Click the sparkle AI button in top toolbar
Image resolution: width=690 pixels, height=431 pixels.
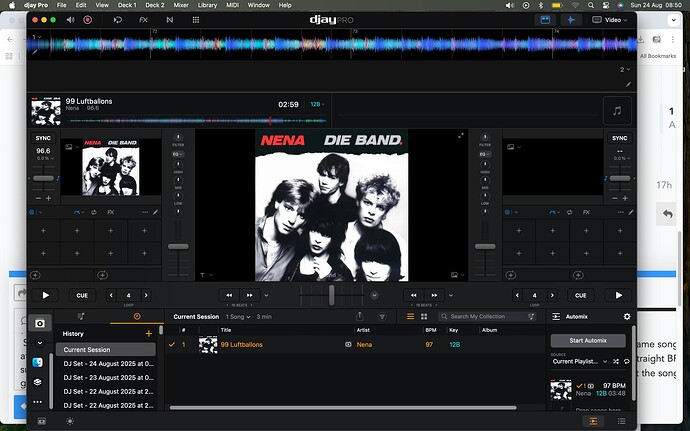(571, 20)
